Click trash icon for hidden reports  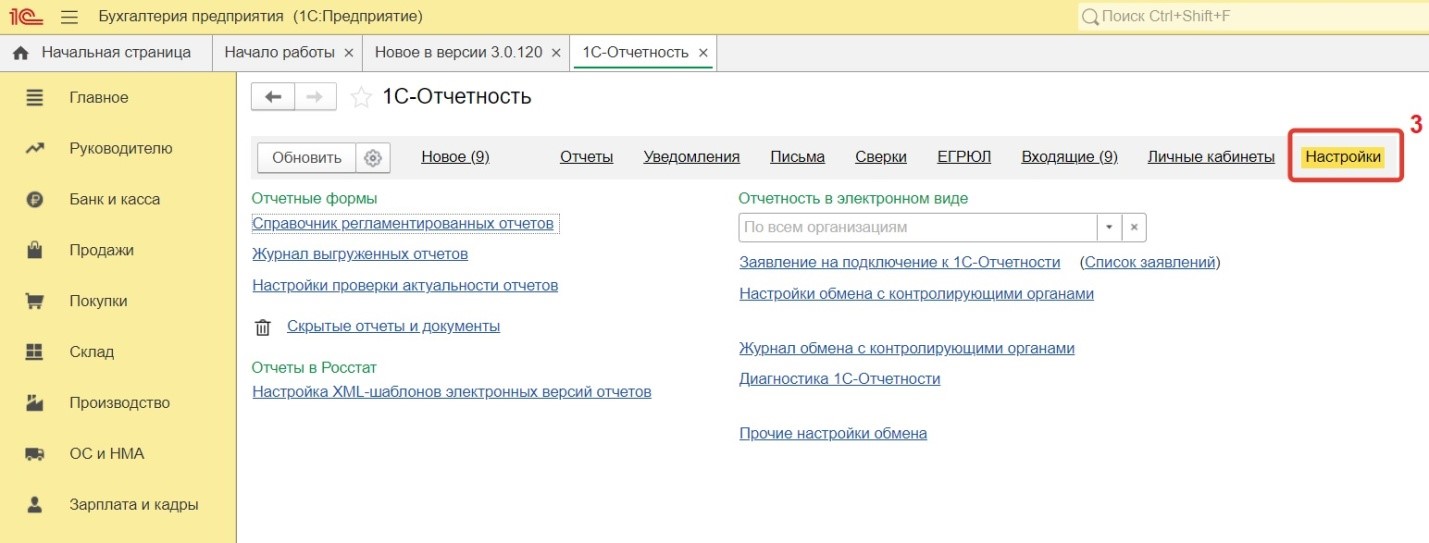(x=263, y=327)
